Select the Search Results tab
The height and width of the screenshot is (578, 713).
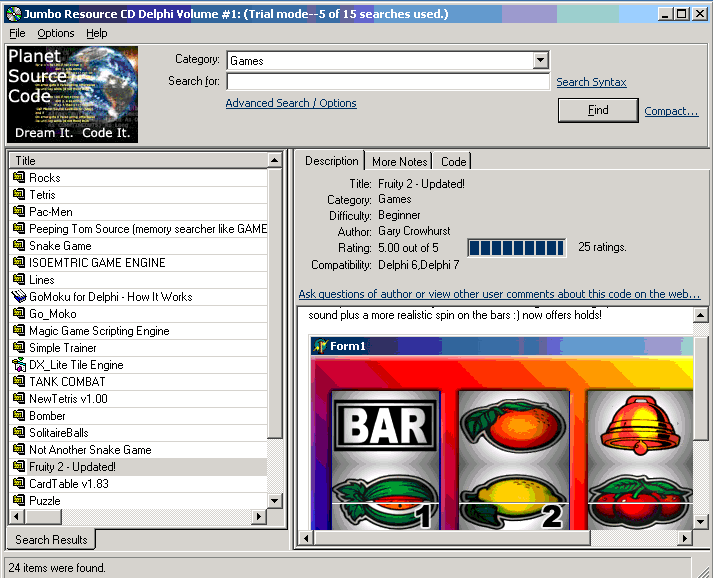pyautogui.click(x=51, y=539)
